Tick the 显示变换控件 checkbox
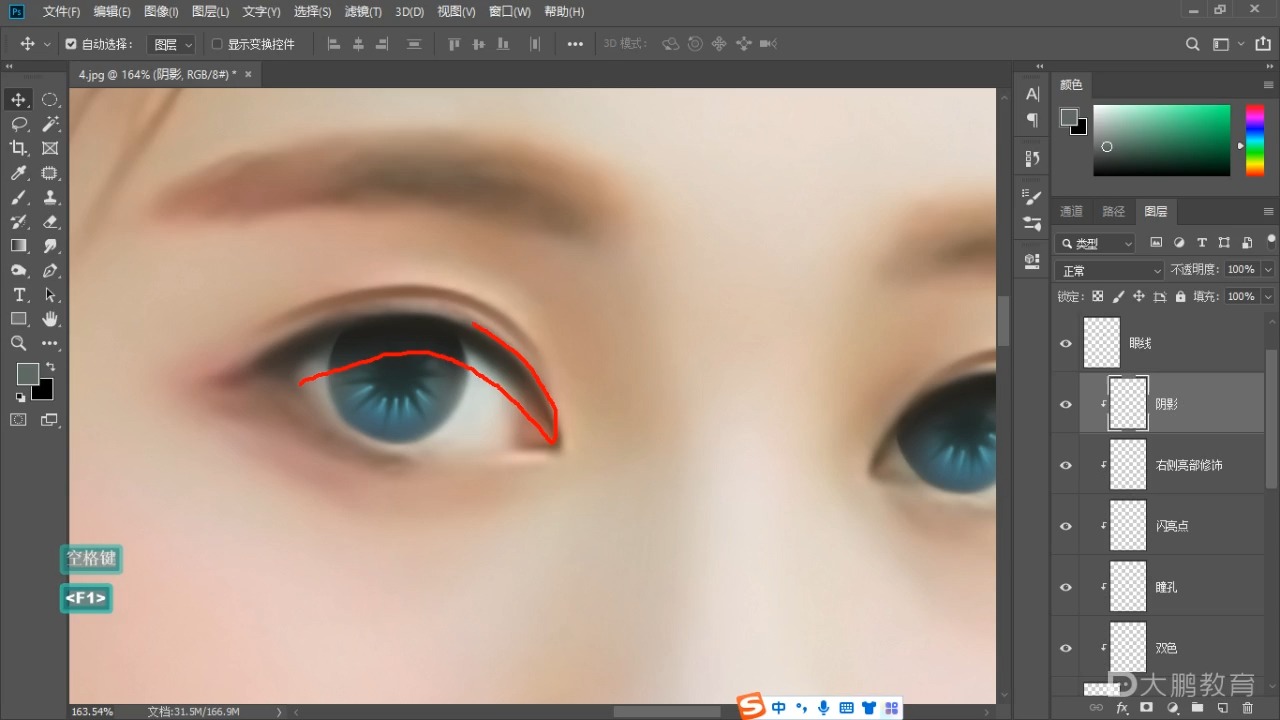This screenshot has height=720, width=1280. pos(217,44)
